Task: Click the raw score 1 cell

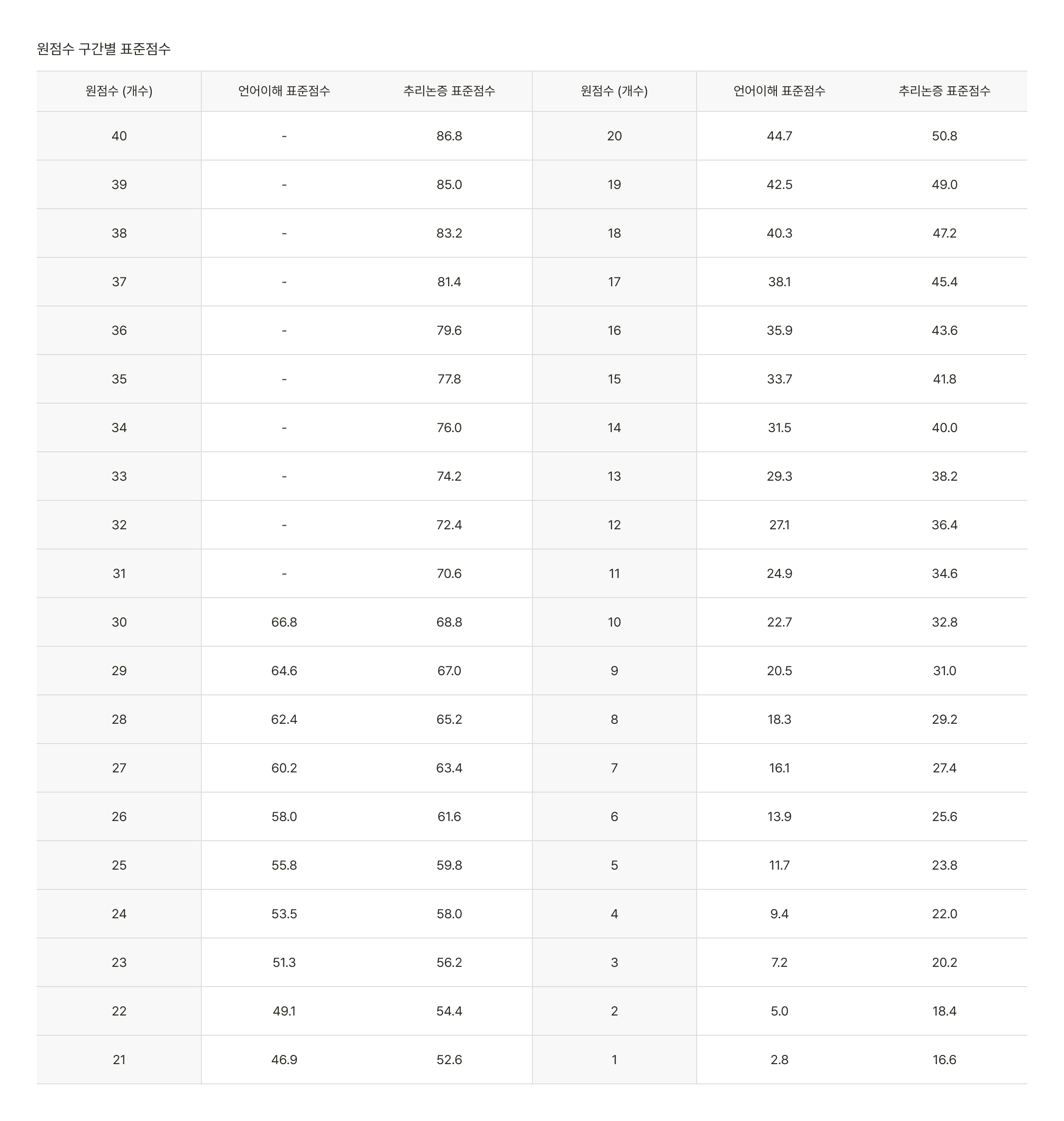Action: click(x=614, y=1060)
